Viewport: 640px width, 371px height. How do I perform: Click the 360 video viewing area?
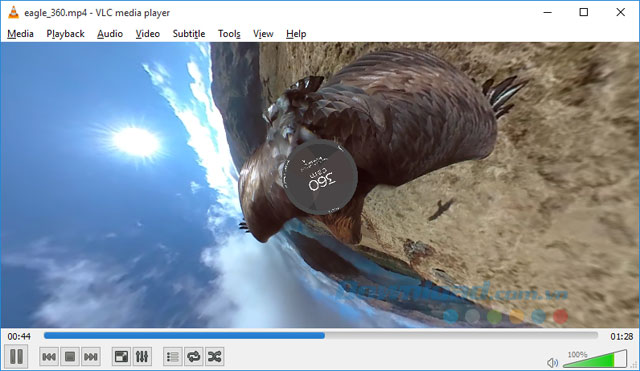click(x=320, y=185)
